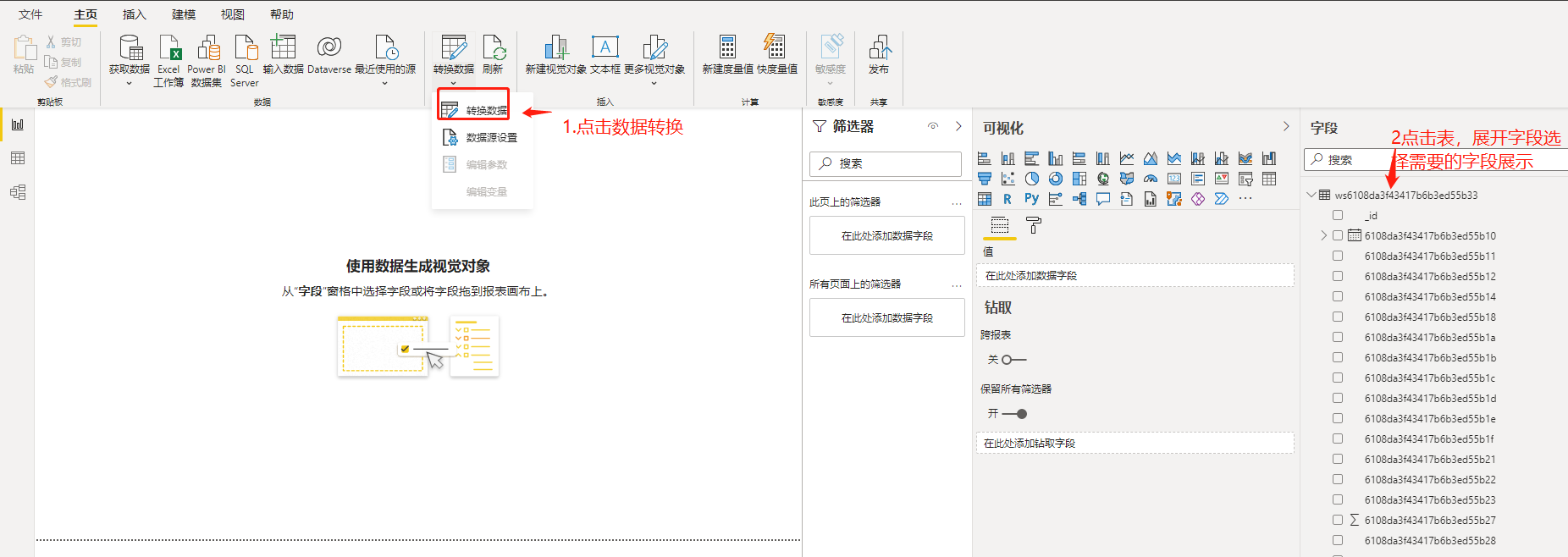1568x557 pixels.
Task: Select the gauge visualization icon
Action: tap(1150, 179)
